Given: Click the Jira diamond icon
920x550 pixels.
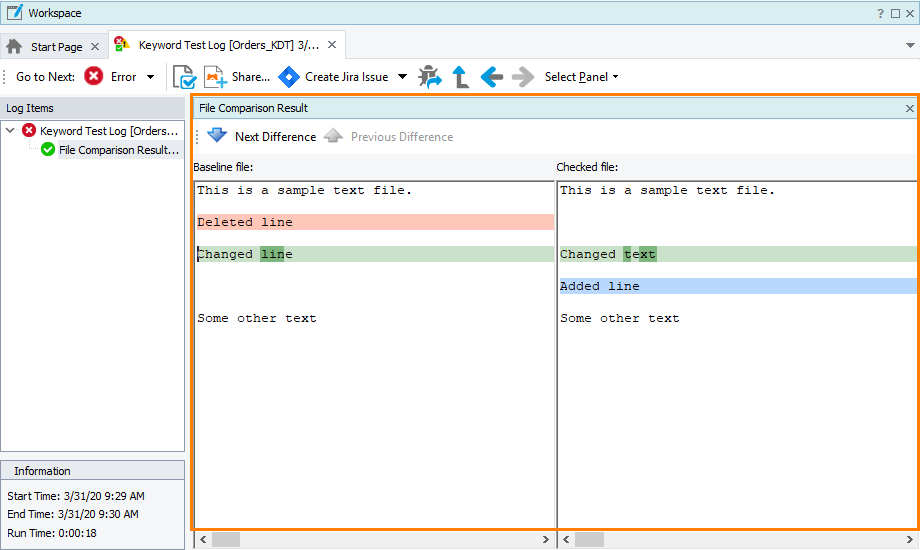Looking at the screenshot, I should click(289, 77).
